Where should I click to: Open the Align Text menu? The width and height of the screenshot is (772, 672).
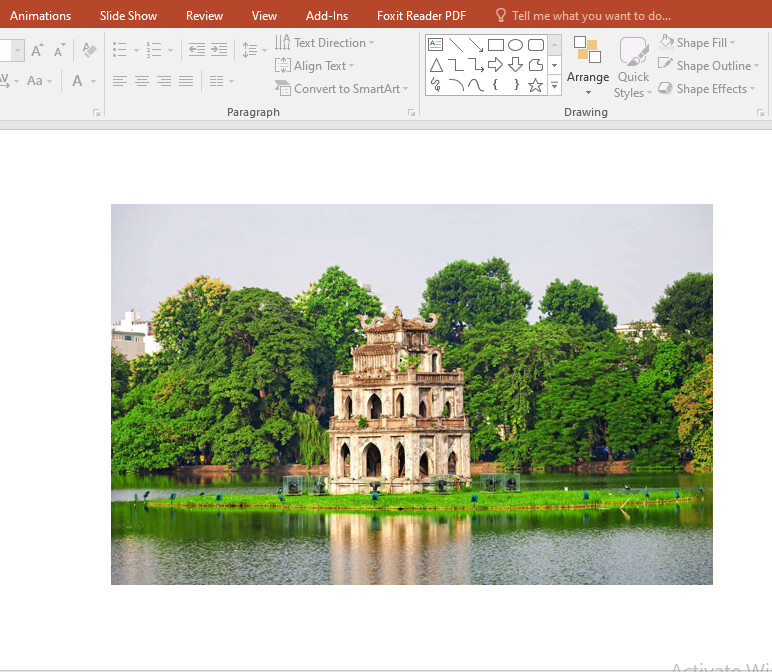[315, 65]
